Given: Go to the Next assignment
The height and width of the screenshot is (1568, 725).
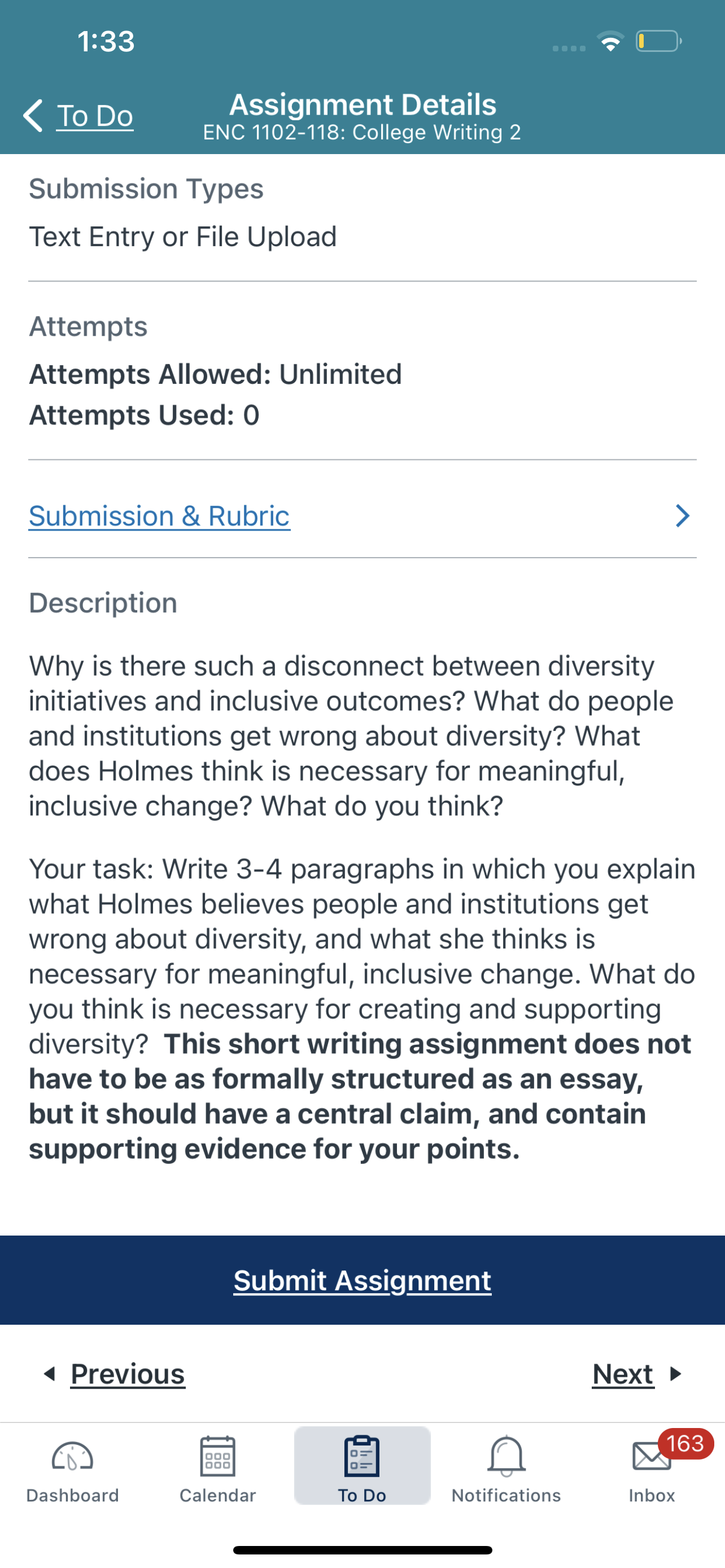Looking at the screenshot, I should click(623, 1374).
